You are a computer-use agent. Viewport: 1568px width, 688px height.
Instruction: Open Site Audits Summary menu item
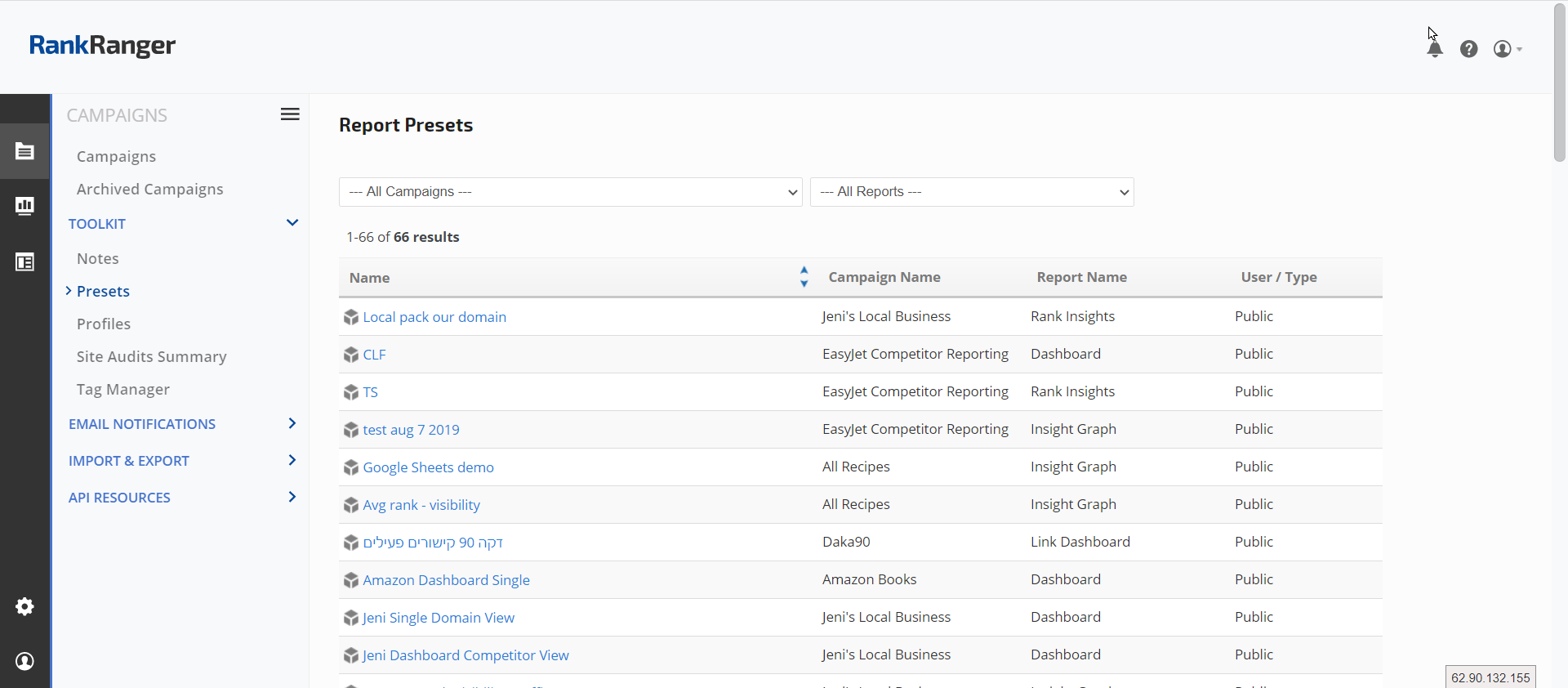coord(151,356)
